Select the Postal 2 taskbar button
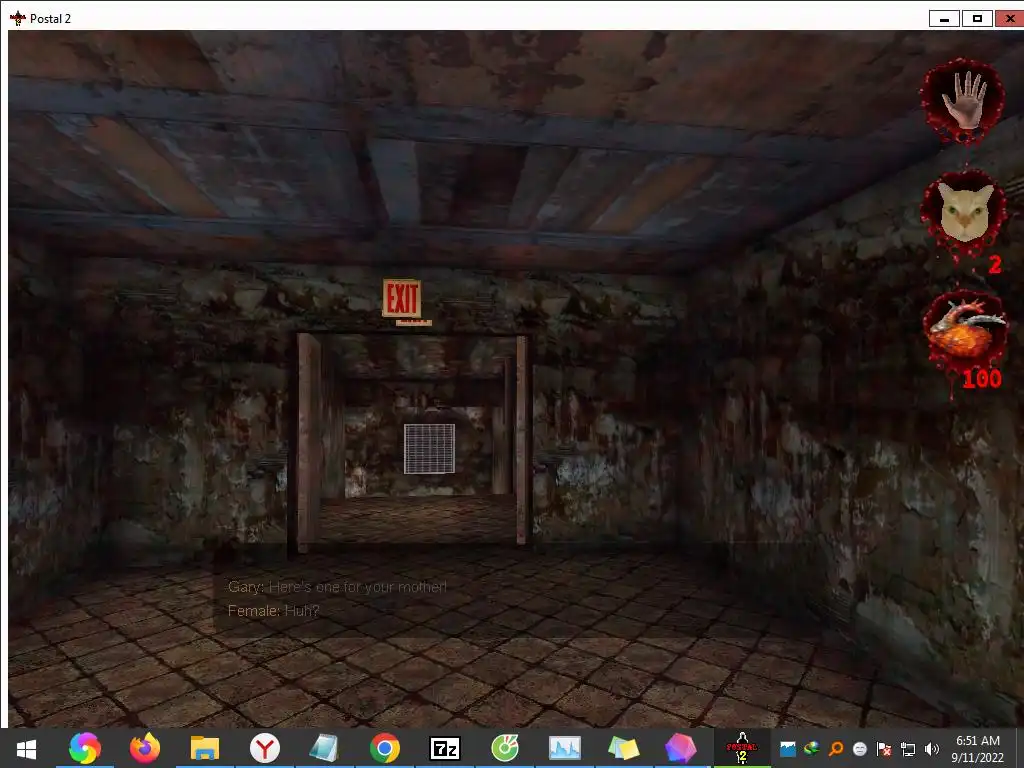Image resolution: width=1024 pixels, height=768 pixels. click(742, 748)
